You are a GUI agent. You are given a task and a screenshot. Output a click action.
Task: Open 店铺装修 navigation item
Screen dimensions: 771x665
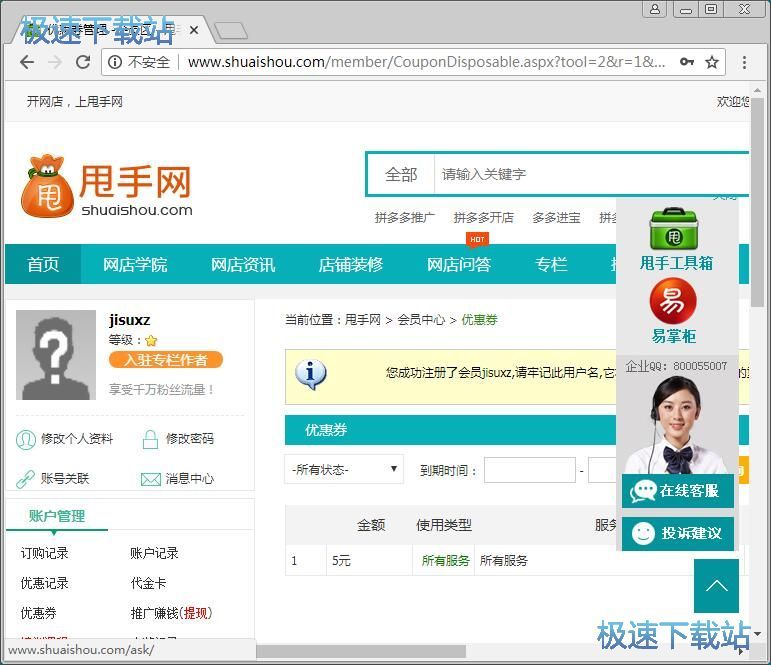pos(351,265)
